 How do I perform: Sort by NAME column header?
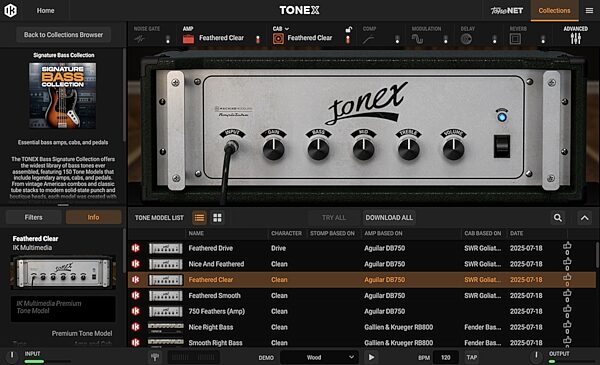tap(196, 233)
